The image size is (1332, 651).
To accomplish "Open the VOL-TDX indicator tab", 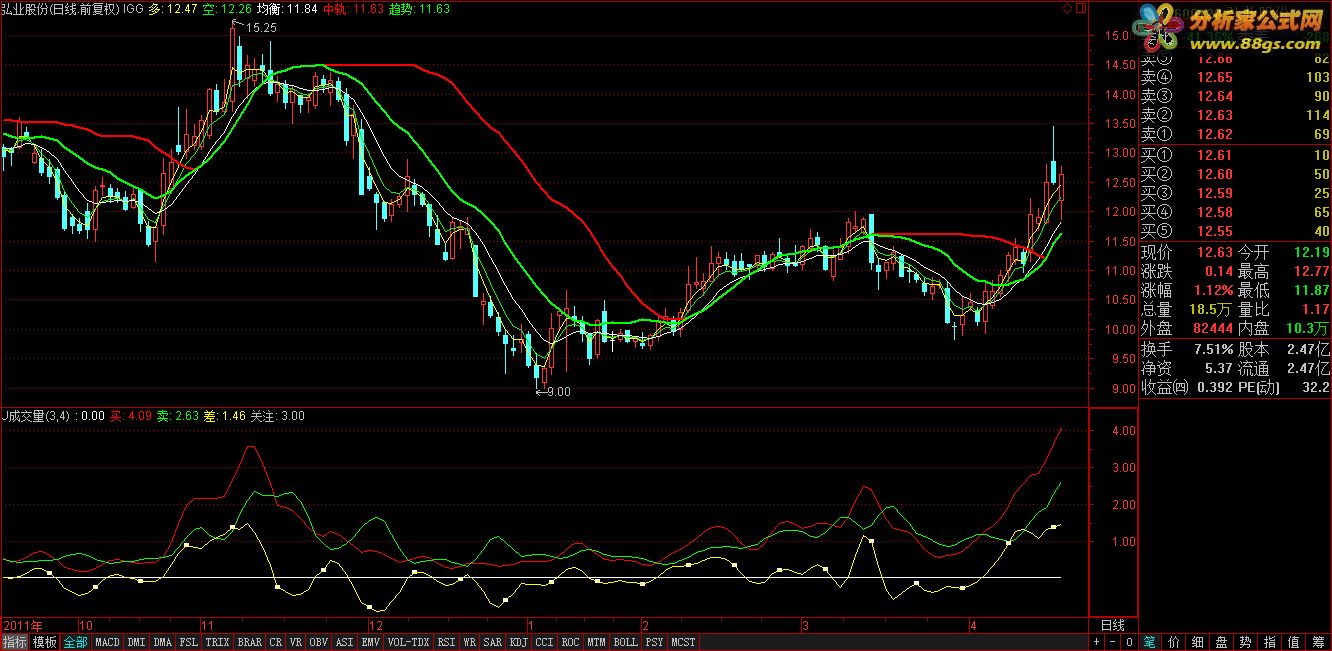I will [408, 642].
